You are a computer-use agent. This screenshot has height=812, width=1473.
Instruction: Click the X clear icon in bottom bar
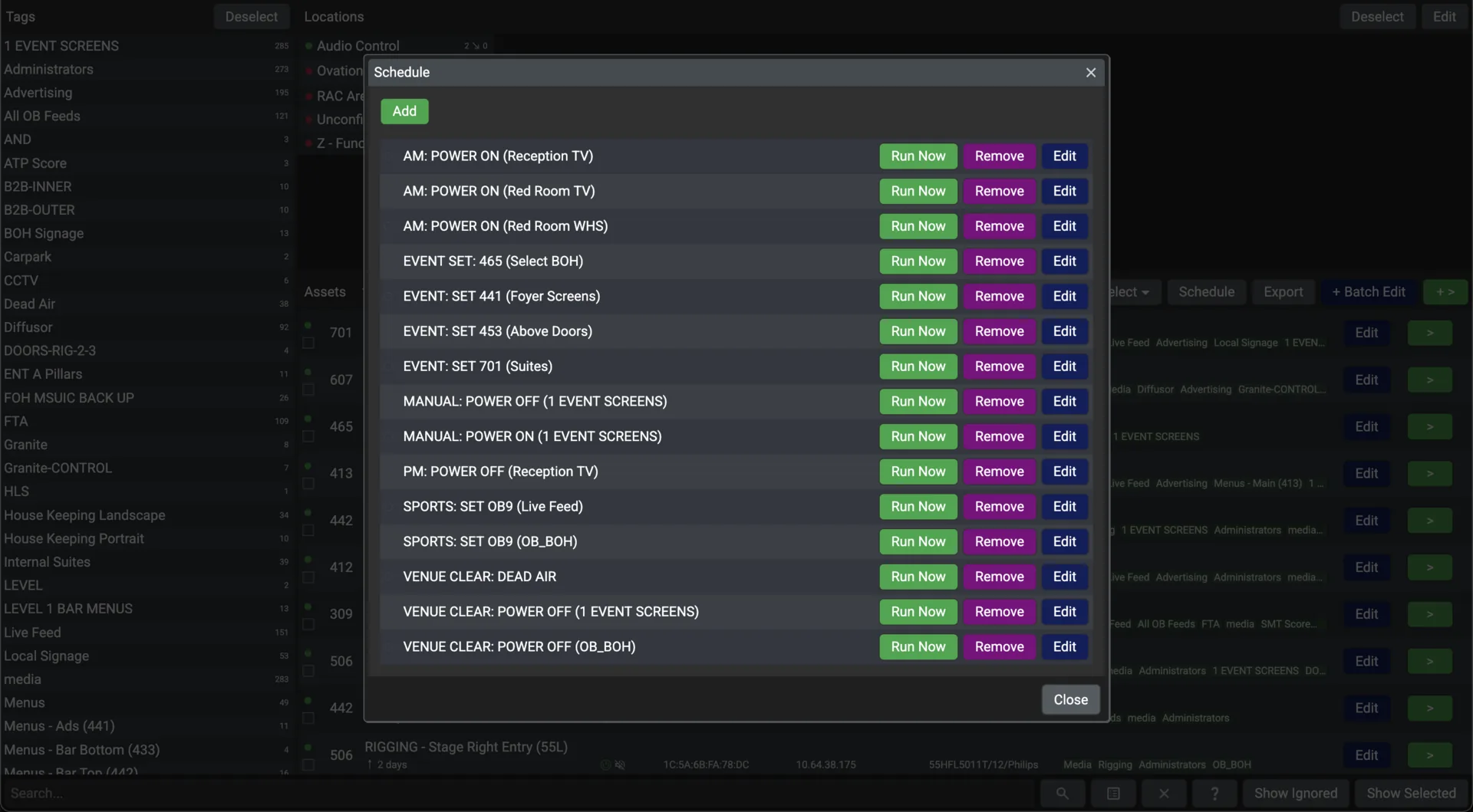click(1164, 793)
